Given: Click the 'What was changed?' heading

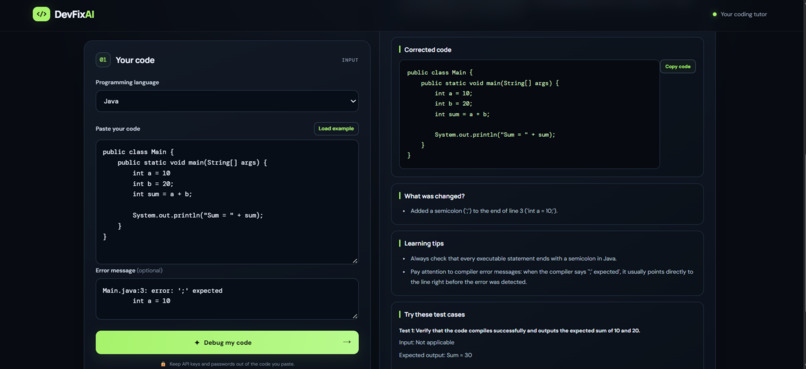Looking at the screenshot, I should point(434,196).
